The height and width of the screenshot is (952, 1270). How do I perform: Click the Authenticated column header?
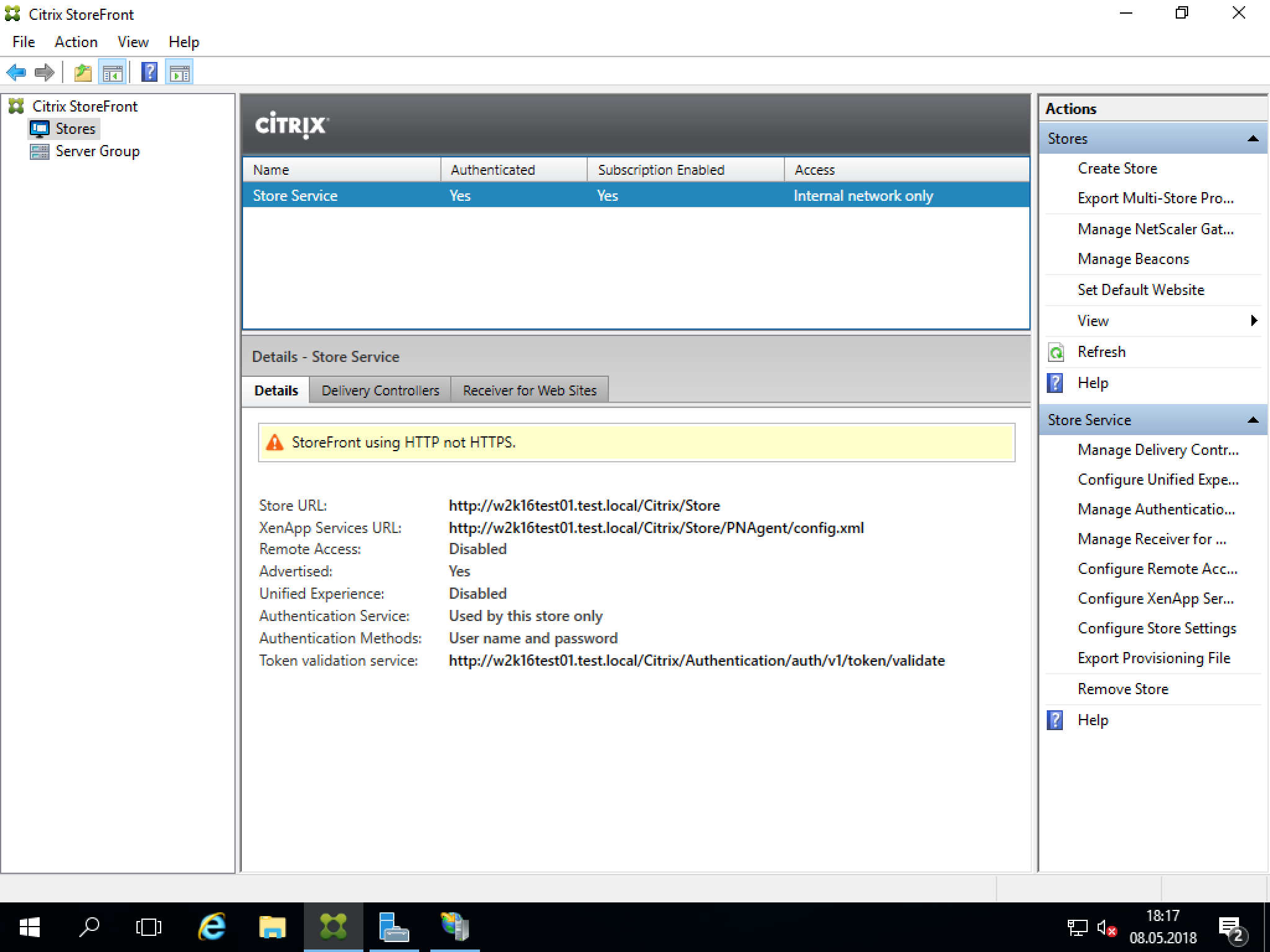(x=492, y=170)
